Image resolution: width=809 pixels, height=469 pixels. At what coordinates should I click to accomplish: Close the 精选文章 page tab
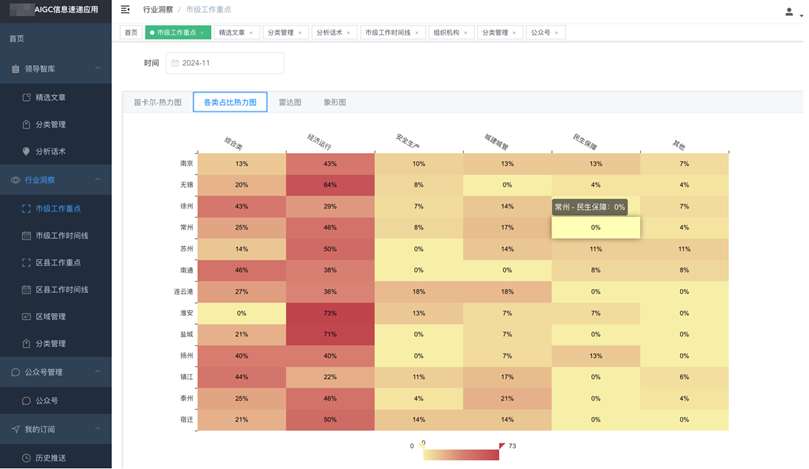pyautogui.click(x=250, y=33)
